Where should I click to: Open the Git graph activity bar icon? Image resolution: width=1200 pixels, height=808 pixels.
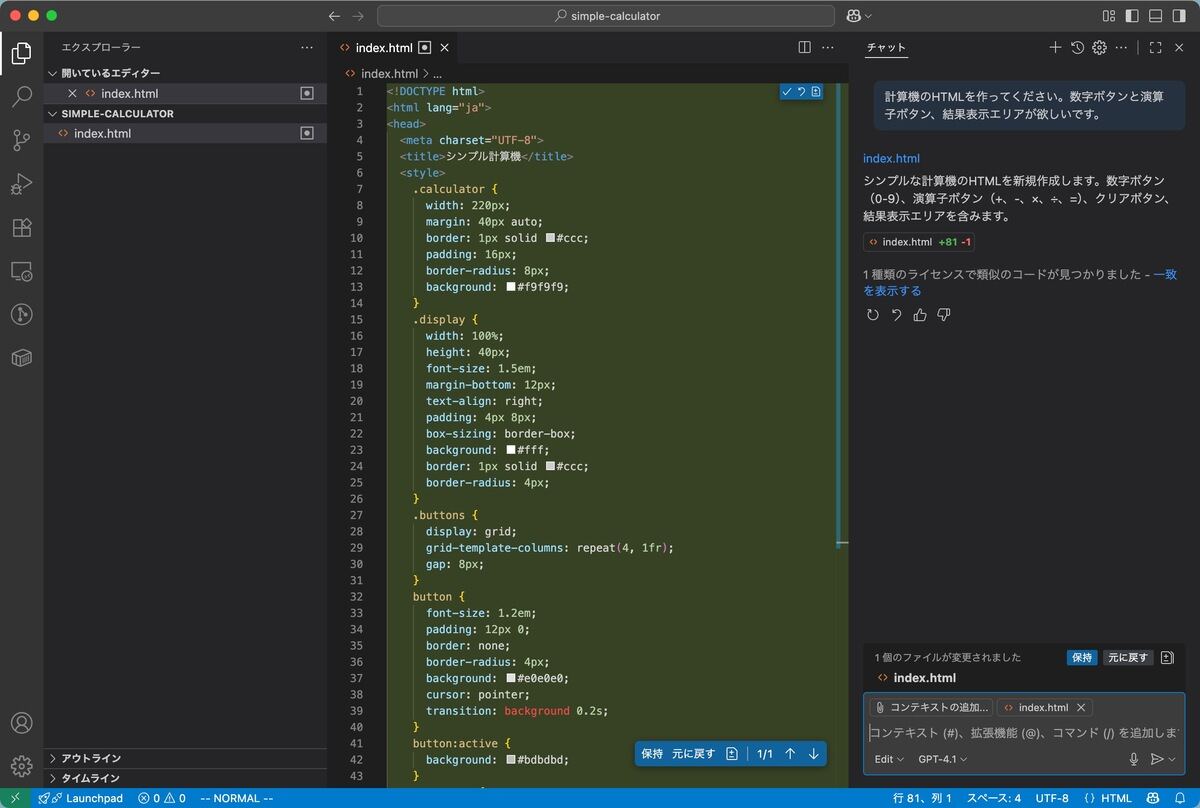click(21, 314)
